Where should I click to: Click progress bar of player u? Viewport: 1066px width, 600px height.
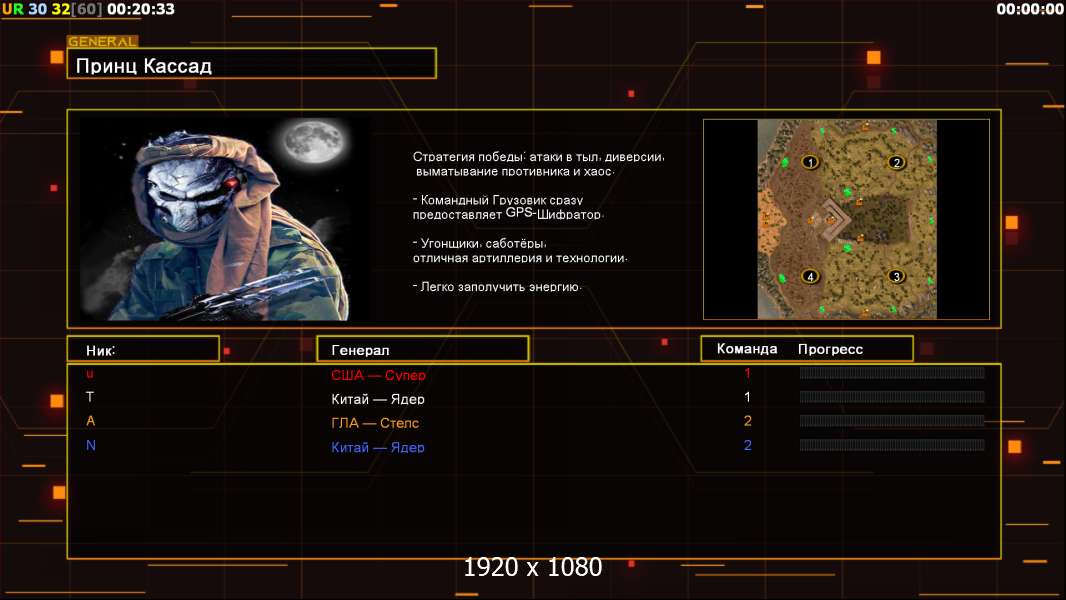(892, 372)
